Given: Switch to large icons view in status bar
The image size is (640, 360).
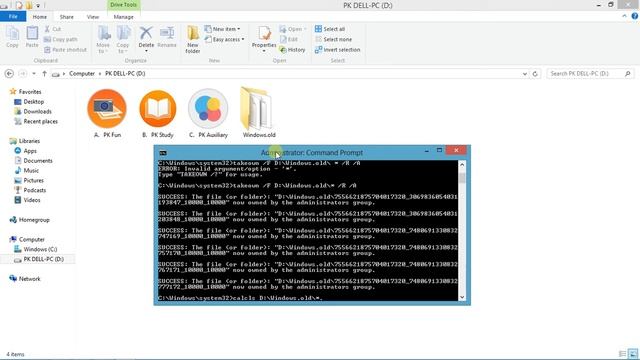Looking at the screenshot, I should (x=633, y=354).
